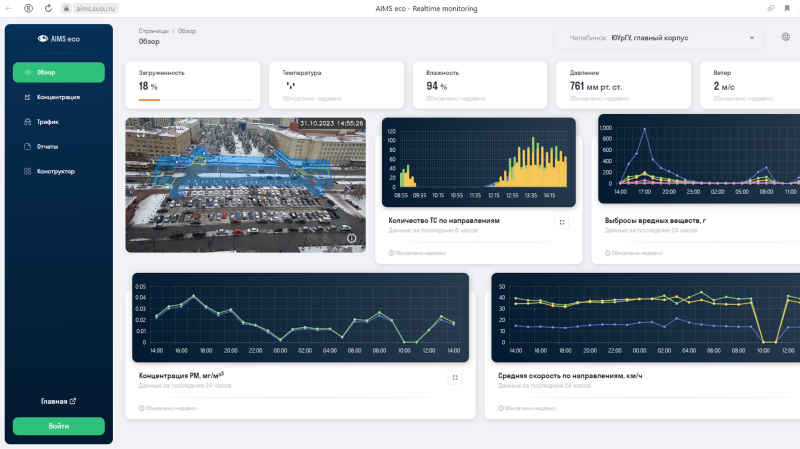The width and height of the screenshot is (800, 449).
Task: Expand the Концентрация PM chart to fullscreen
Action: coord(455,378)
